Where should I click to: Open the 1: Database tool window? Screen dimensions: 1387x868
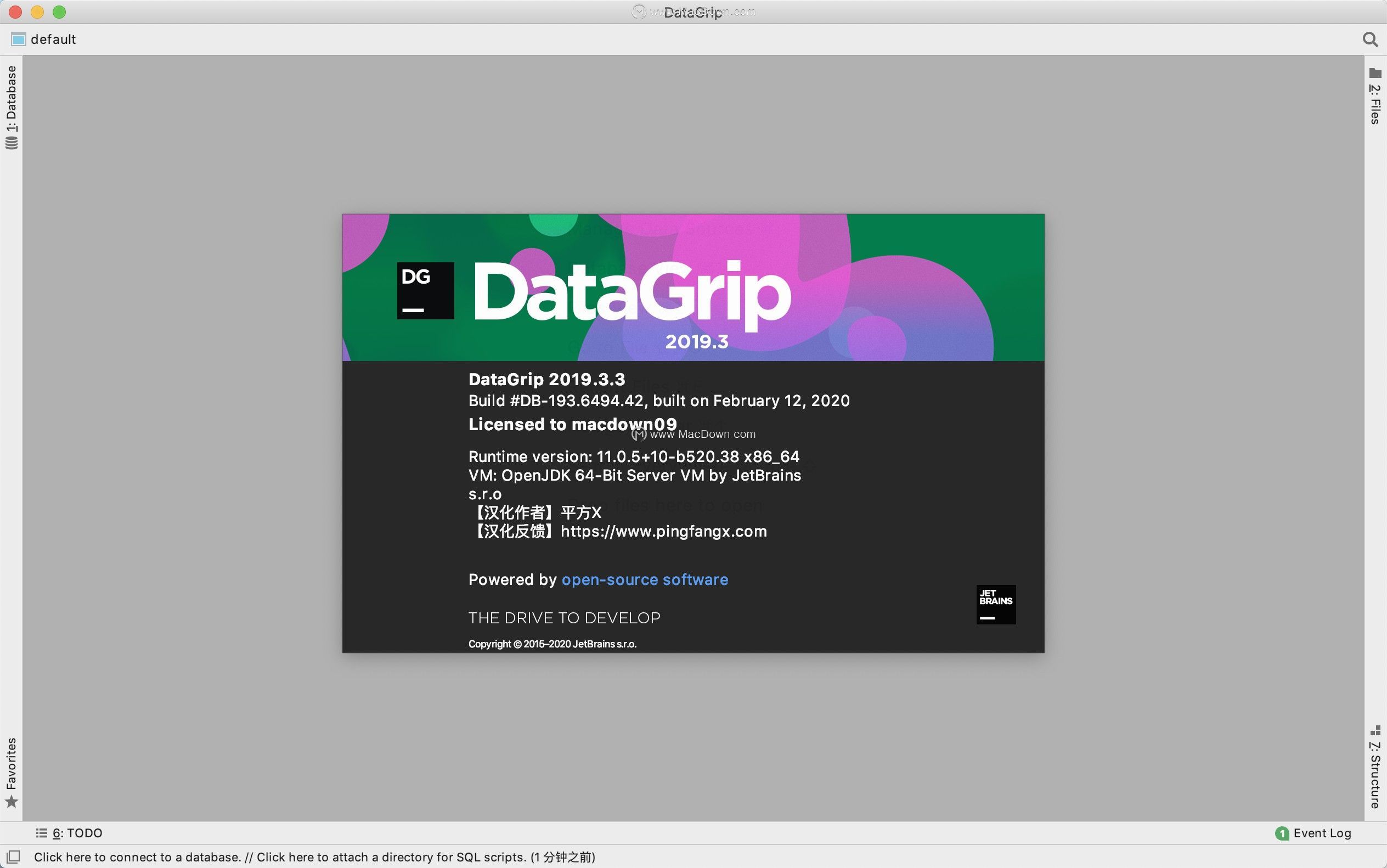click(x=12, y=108)
